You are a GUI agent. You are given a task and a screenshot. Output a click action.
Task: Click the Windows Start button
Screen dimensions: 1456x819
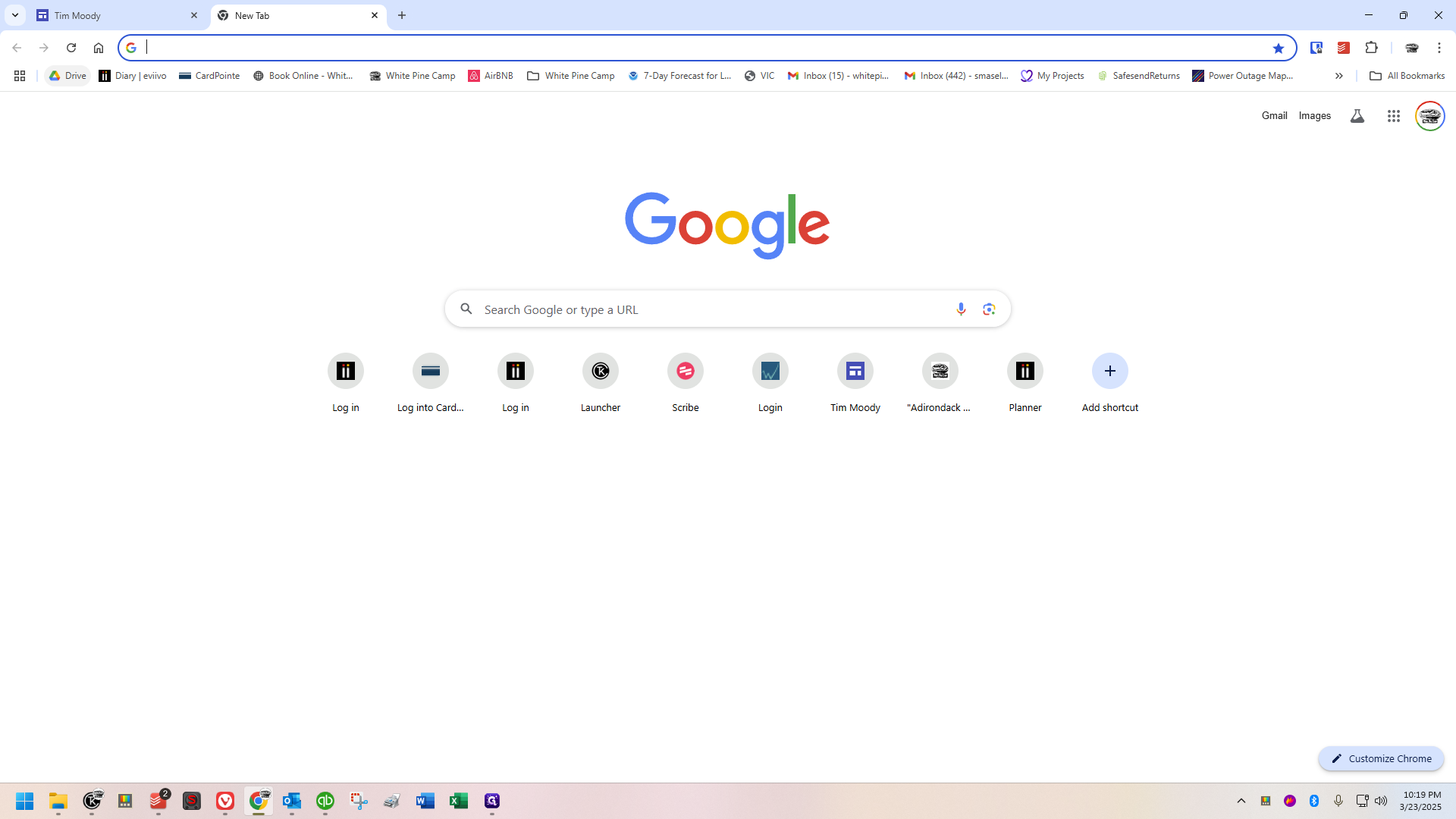[x=25, y=801]
